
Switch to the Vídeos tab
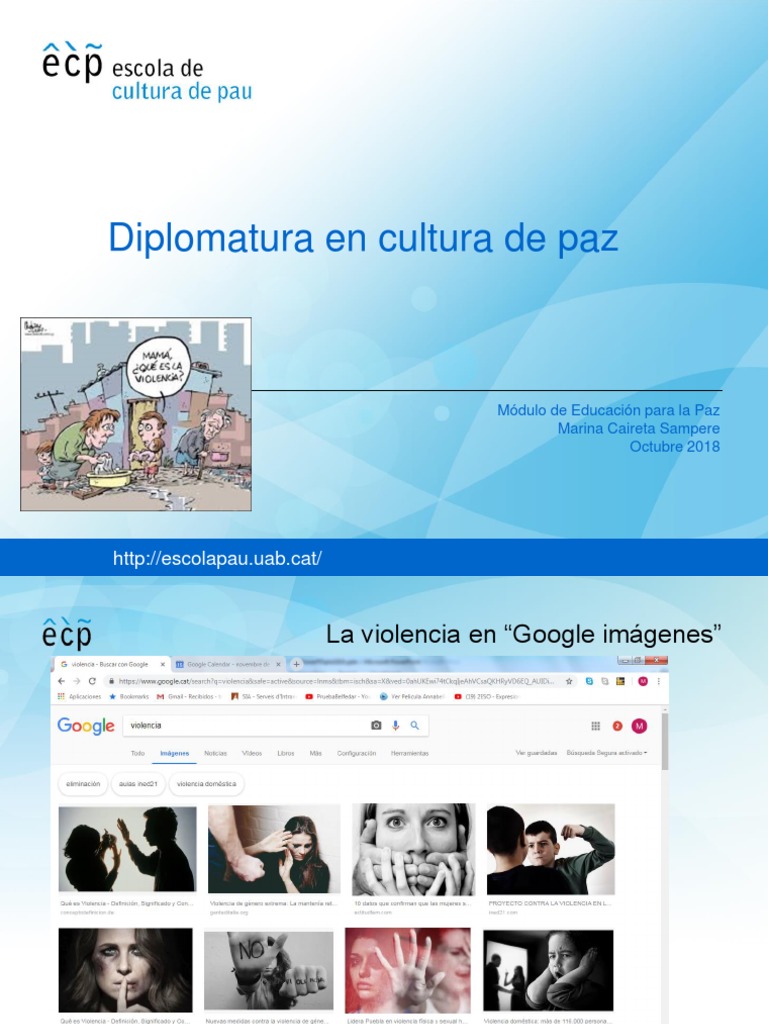[x=252, y=753]
